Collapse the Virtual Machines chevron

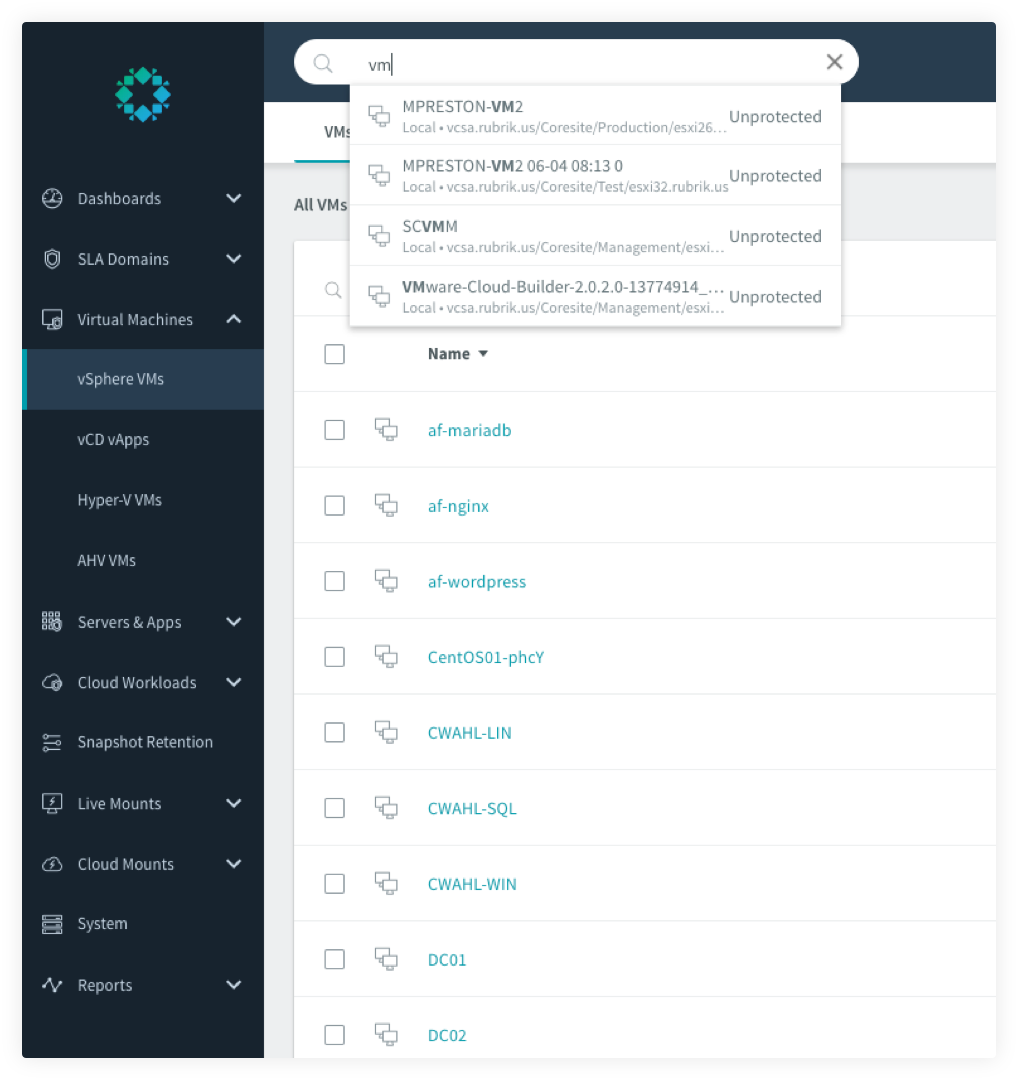234,319
